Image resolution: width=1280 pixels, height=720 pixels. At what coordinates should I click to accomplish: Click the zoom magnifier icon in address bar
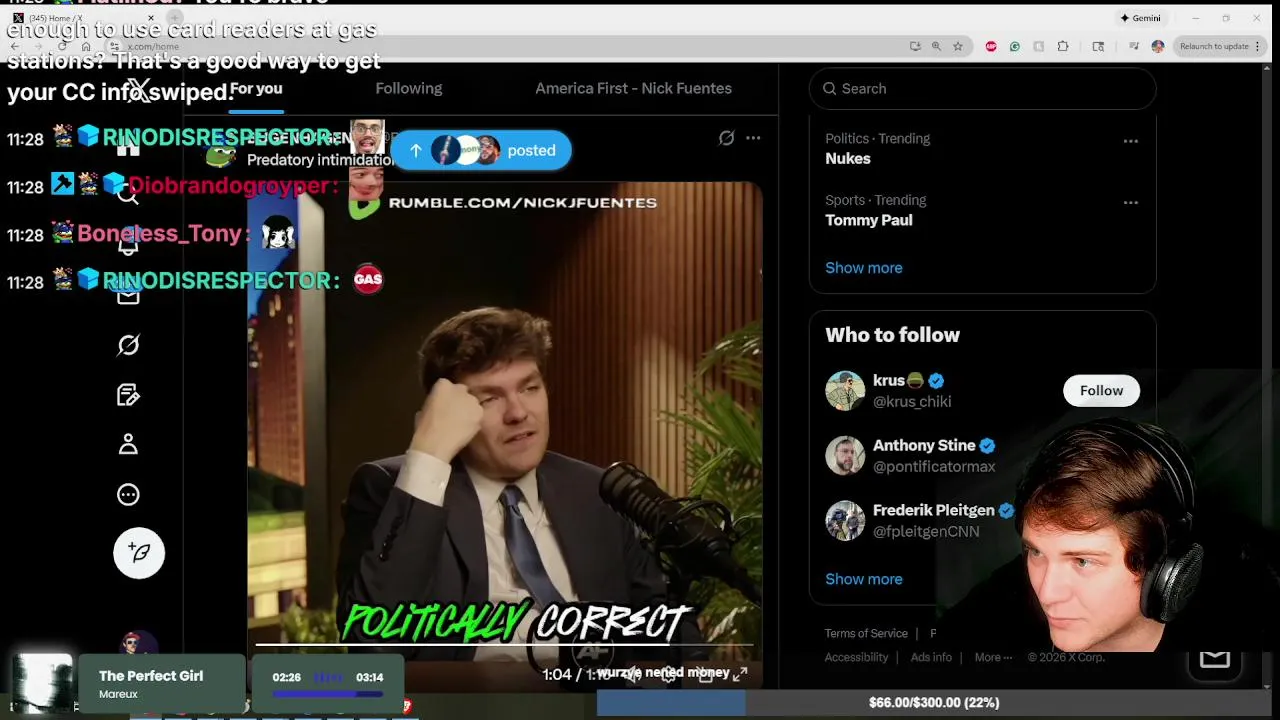point(936,46)
